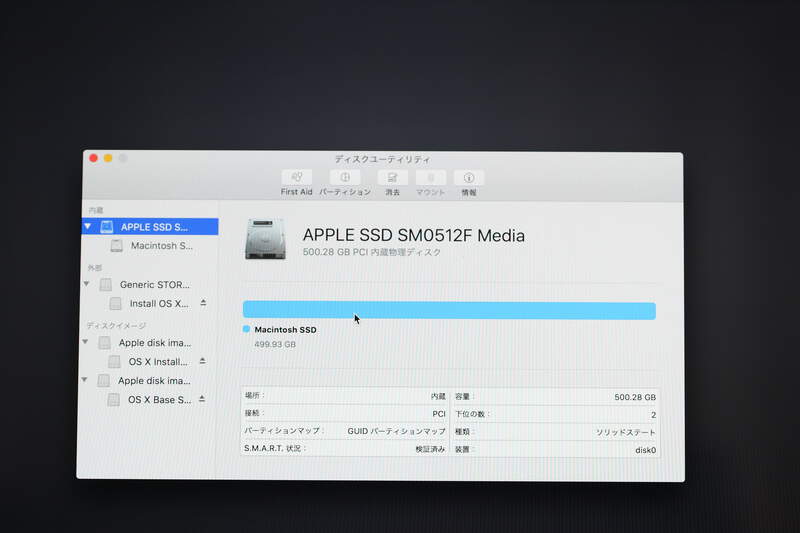Viewport: 800px width, 533px height.
Task: Select Install OS X... sidebar row
Action: 149,304
